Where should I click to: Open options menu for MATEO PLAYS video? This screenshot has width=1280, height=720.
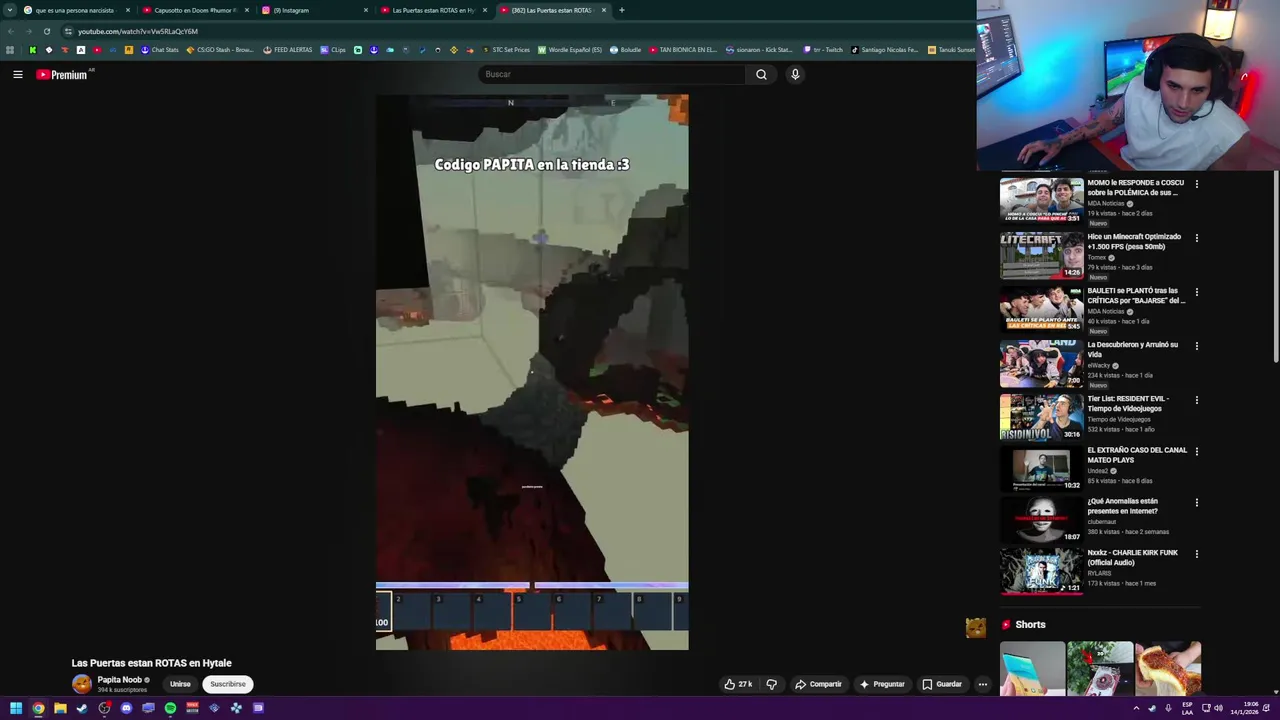tap(1196, 451)
